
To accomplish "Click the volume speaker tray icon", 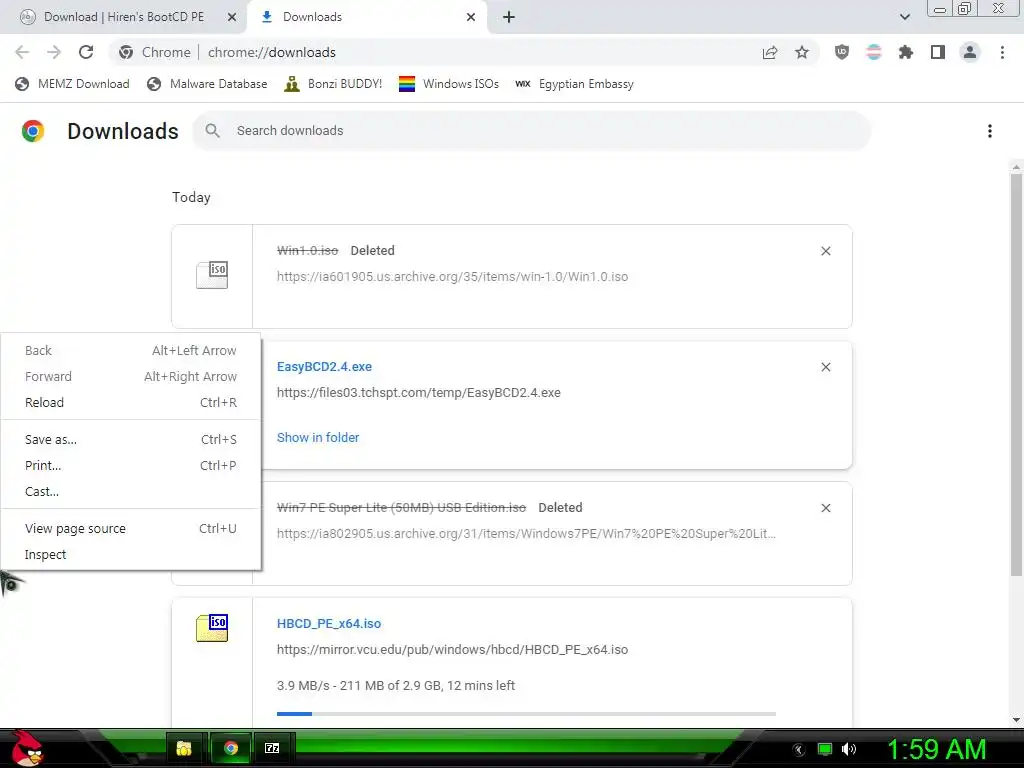I will 849,749.
